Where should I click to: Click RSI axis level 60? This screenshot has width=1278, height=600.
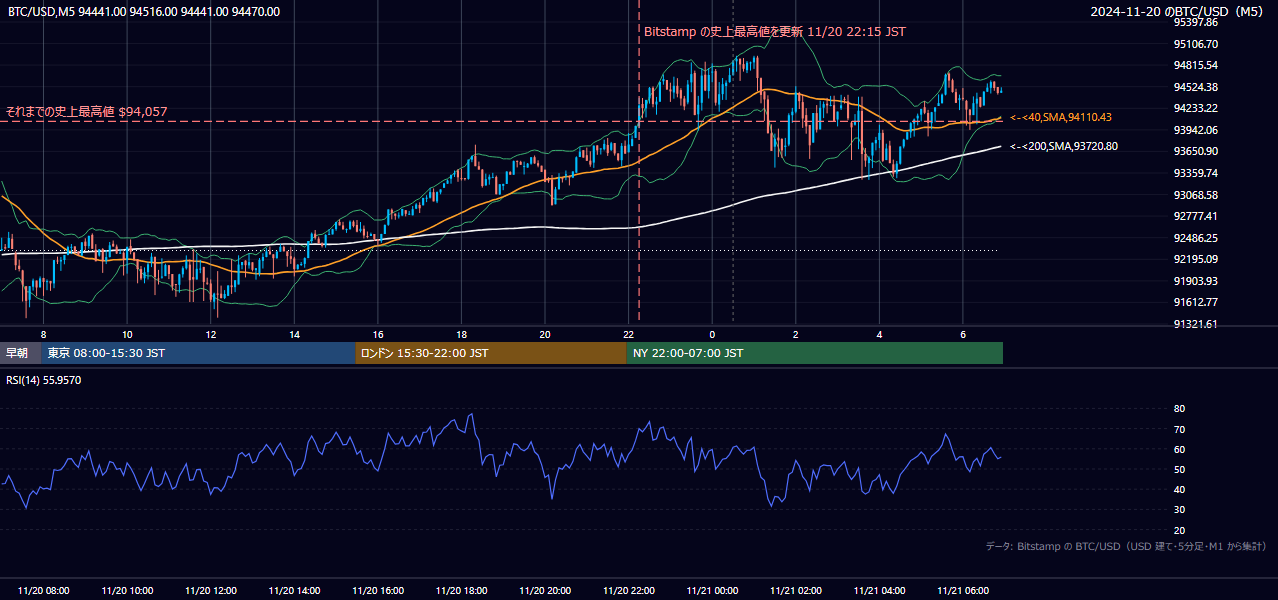pyautogui.click(x=1179, y=449)
